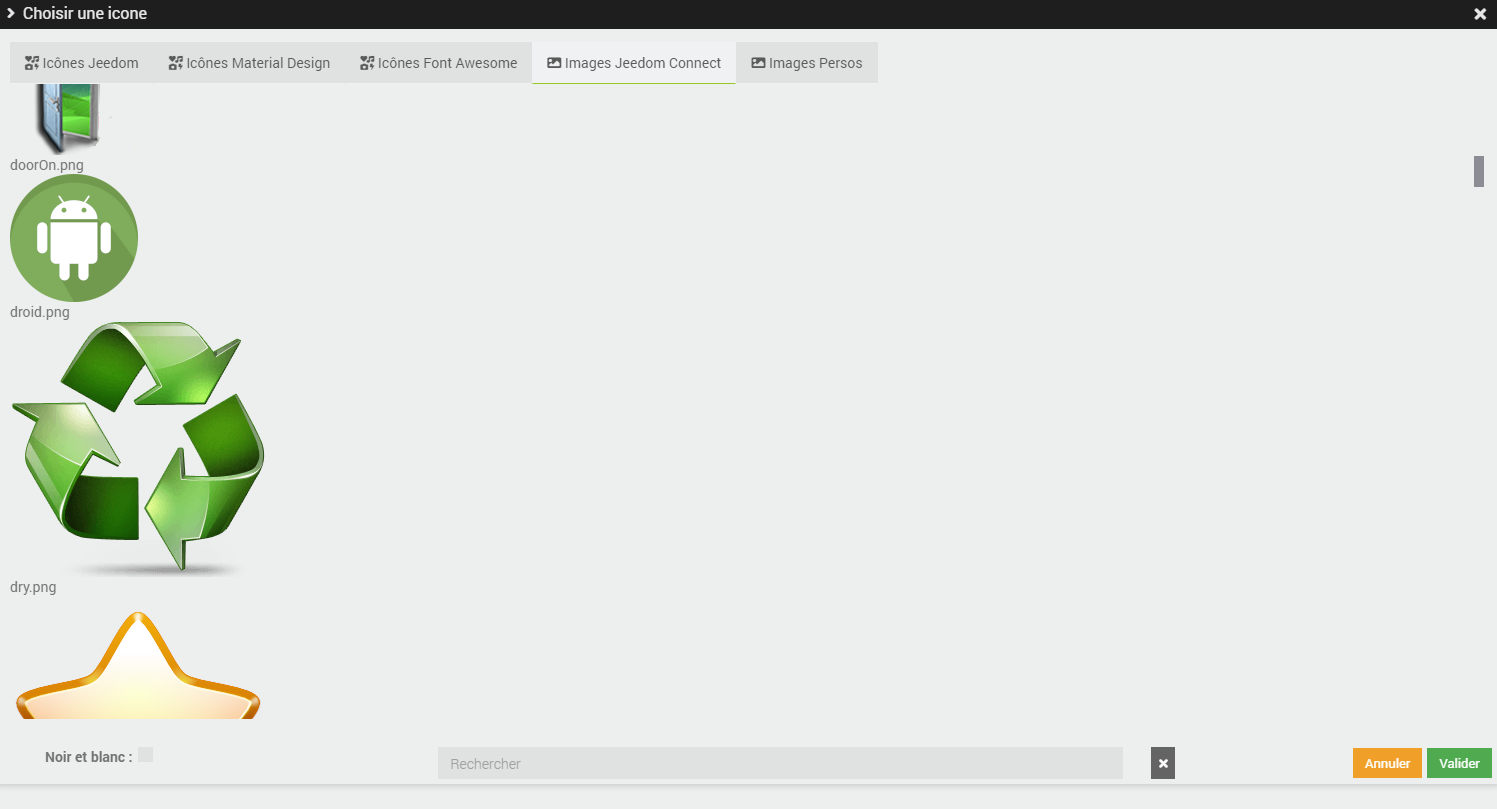Screen dimensions: 1497x809
Task: Click the droid.png file name label
Action: click(40, 312)
